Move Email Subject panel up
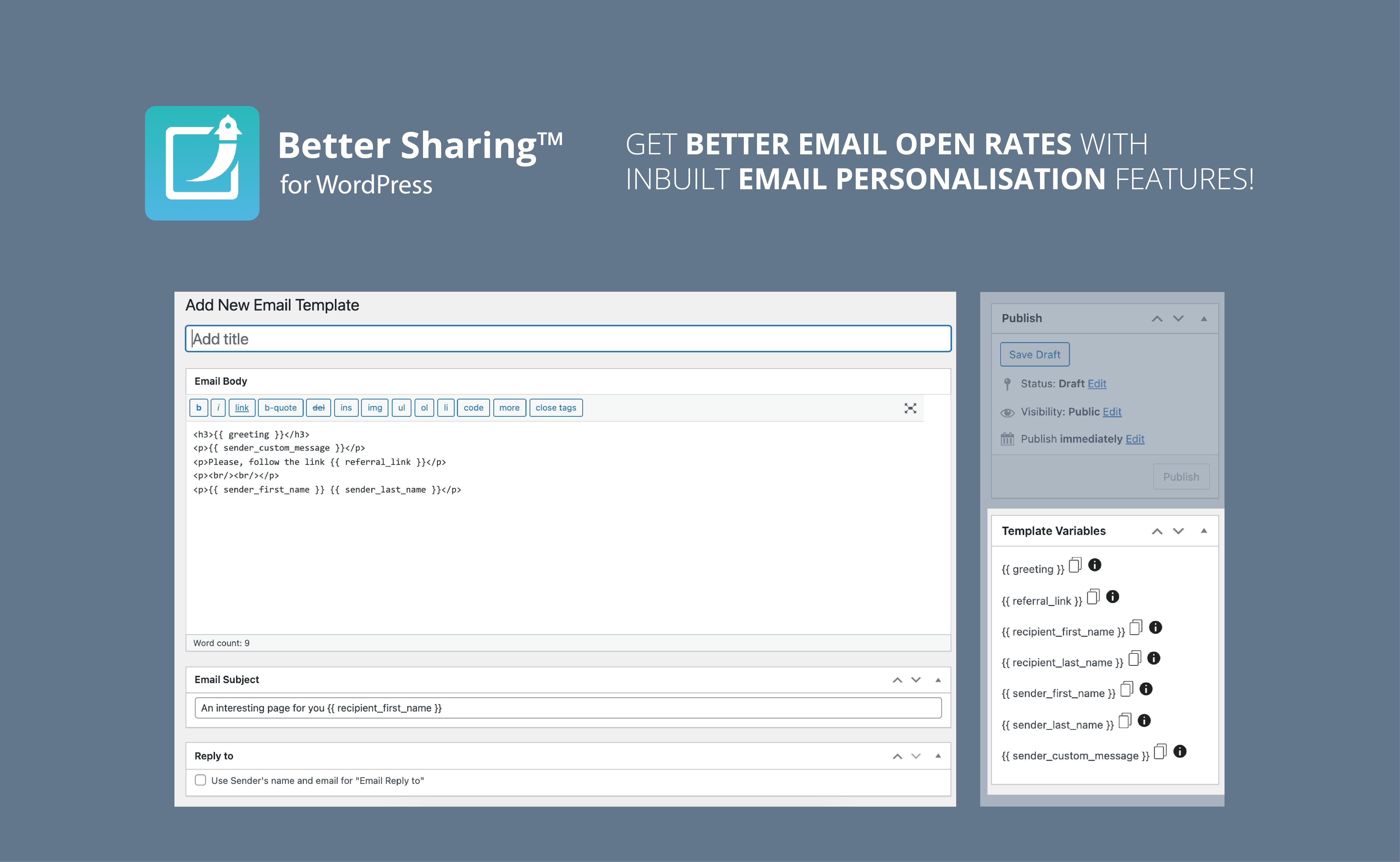Image resolution: width=1400 pixels, height=862 pixels. point(897,680)
